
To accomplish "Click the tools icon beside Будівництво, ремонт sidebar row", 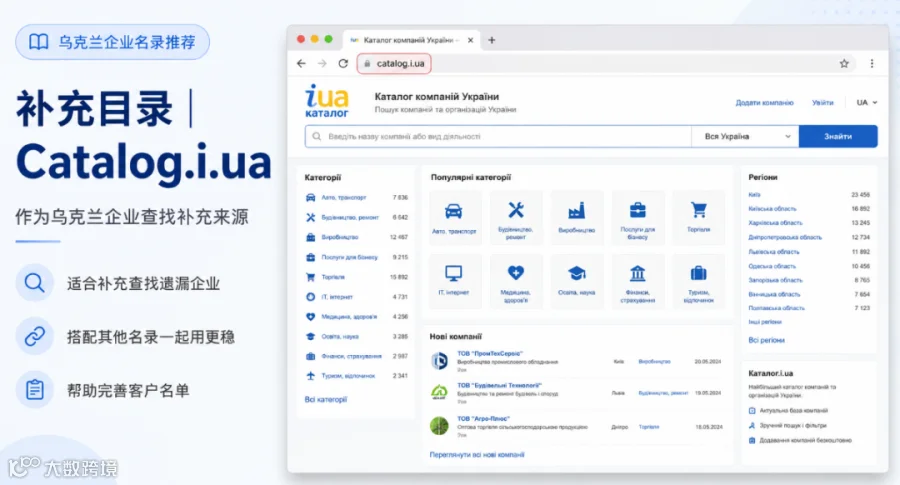I will (311, 218).
